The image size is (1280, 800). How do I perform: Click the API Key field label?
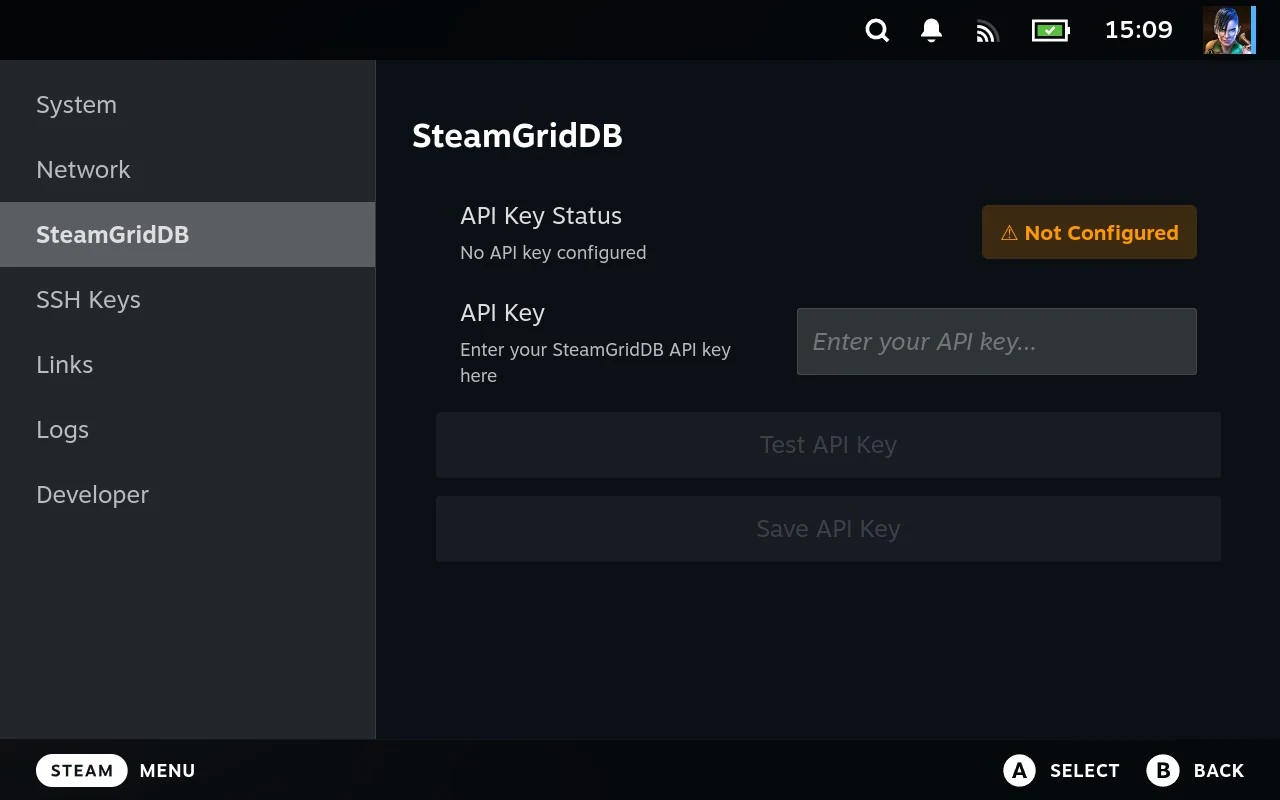502,313
